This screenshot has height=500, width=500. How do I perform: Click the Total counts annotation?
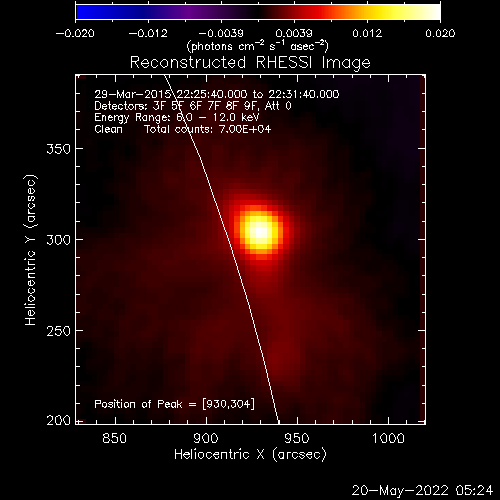(x=207, y=129)
